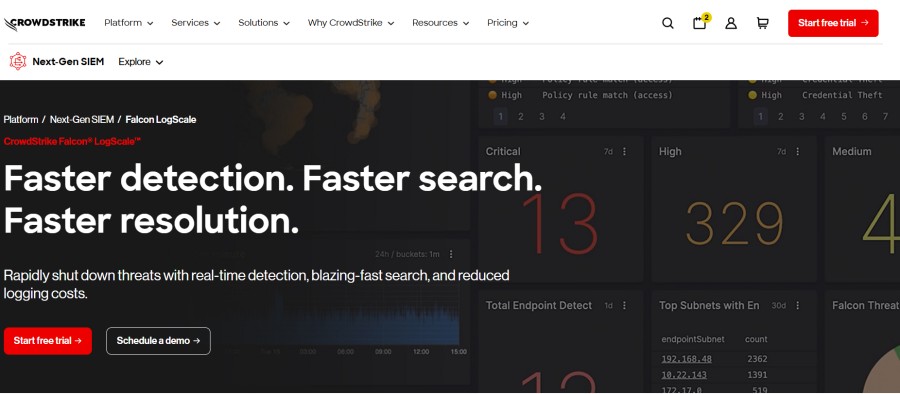Click the count value 1391
900x394 pixels.
(757, 374)
